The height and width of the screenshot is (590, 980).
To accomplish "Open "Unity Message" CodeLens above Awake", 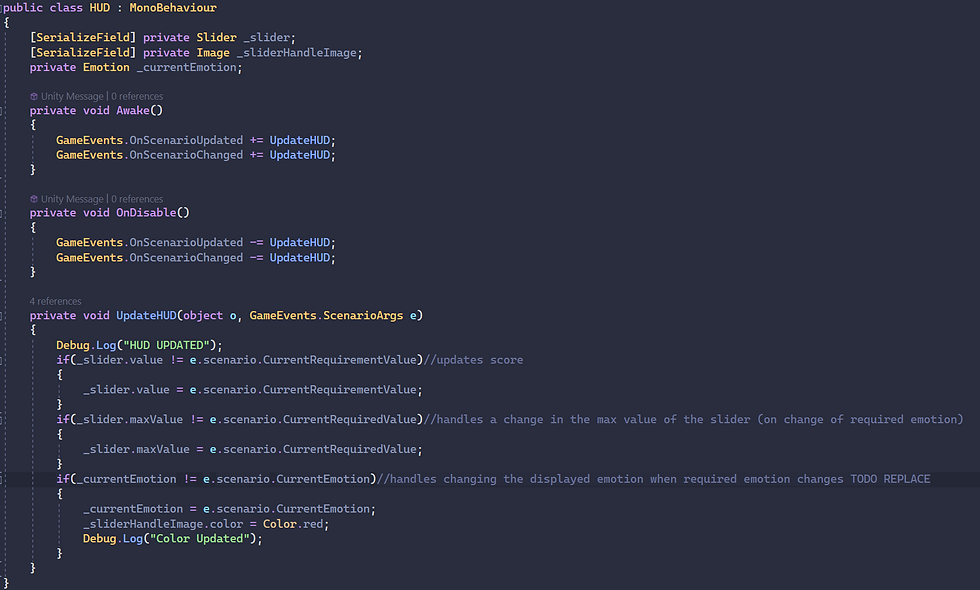I will 72,96.
